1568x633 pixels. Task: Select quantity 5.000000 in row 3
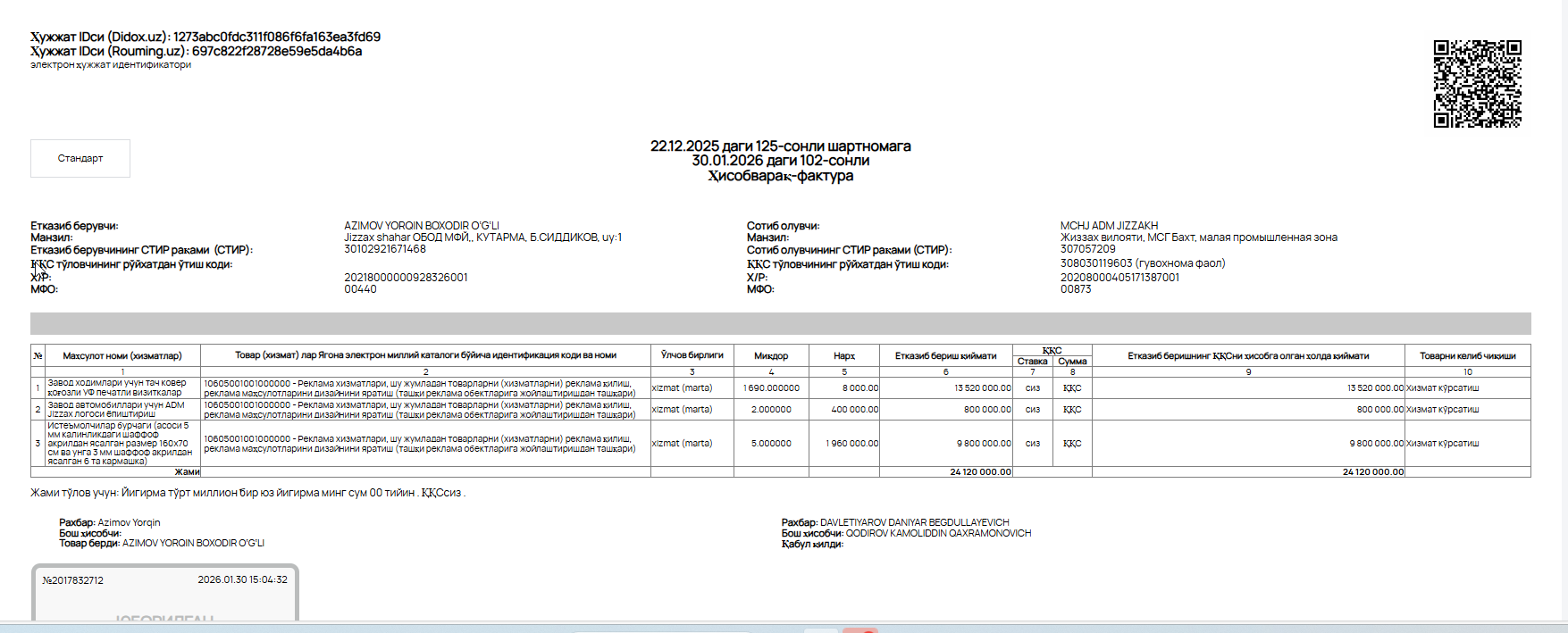coord(771,444)
